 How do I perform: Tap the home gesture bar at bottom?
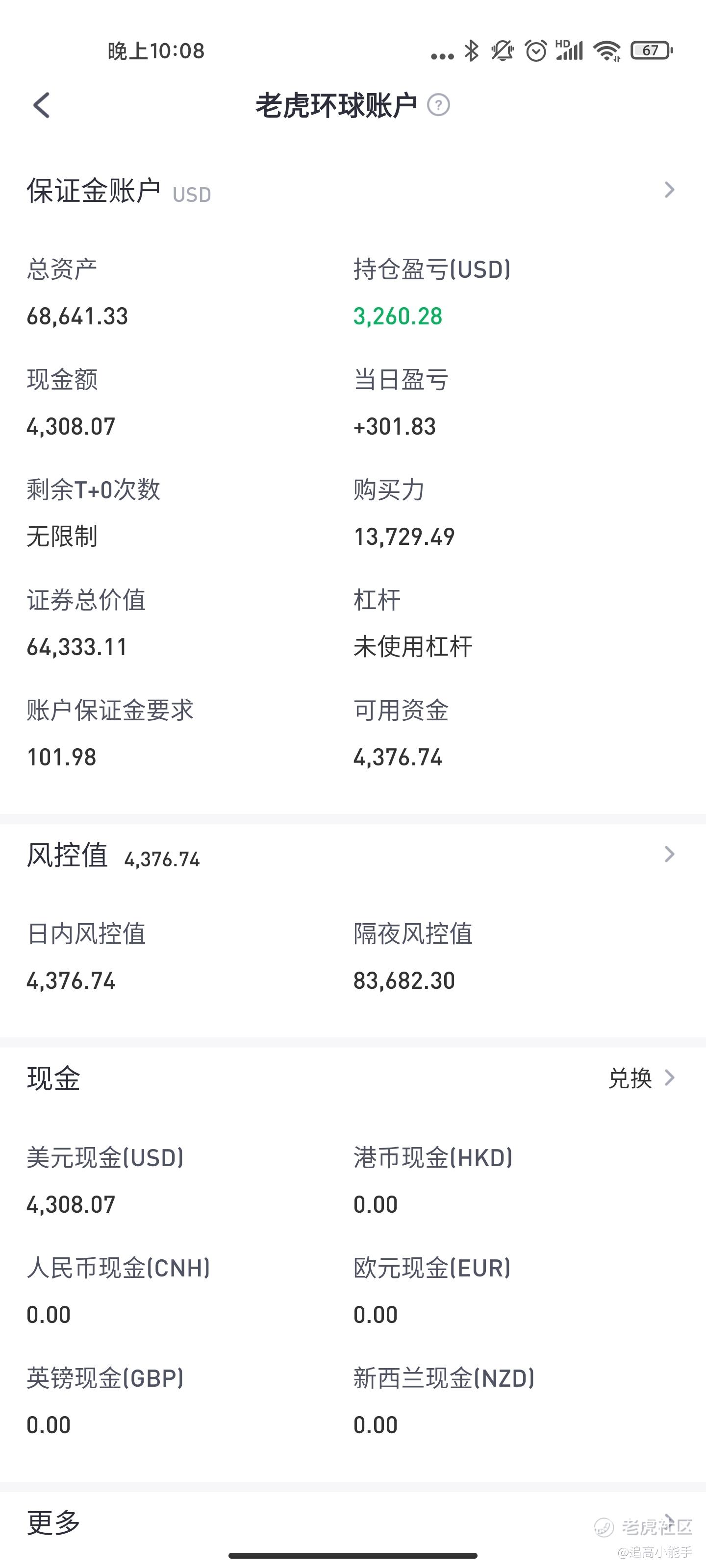pos(353,1556)
